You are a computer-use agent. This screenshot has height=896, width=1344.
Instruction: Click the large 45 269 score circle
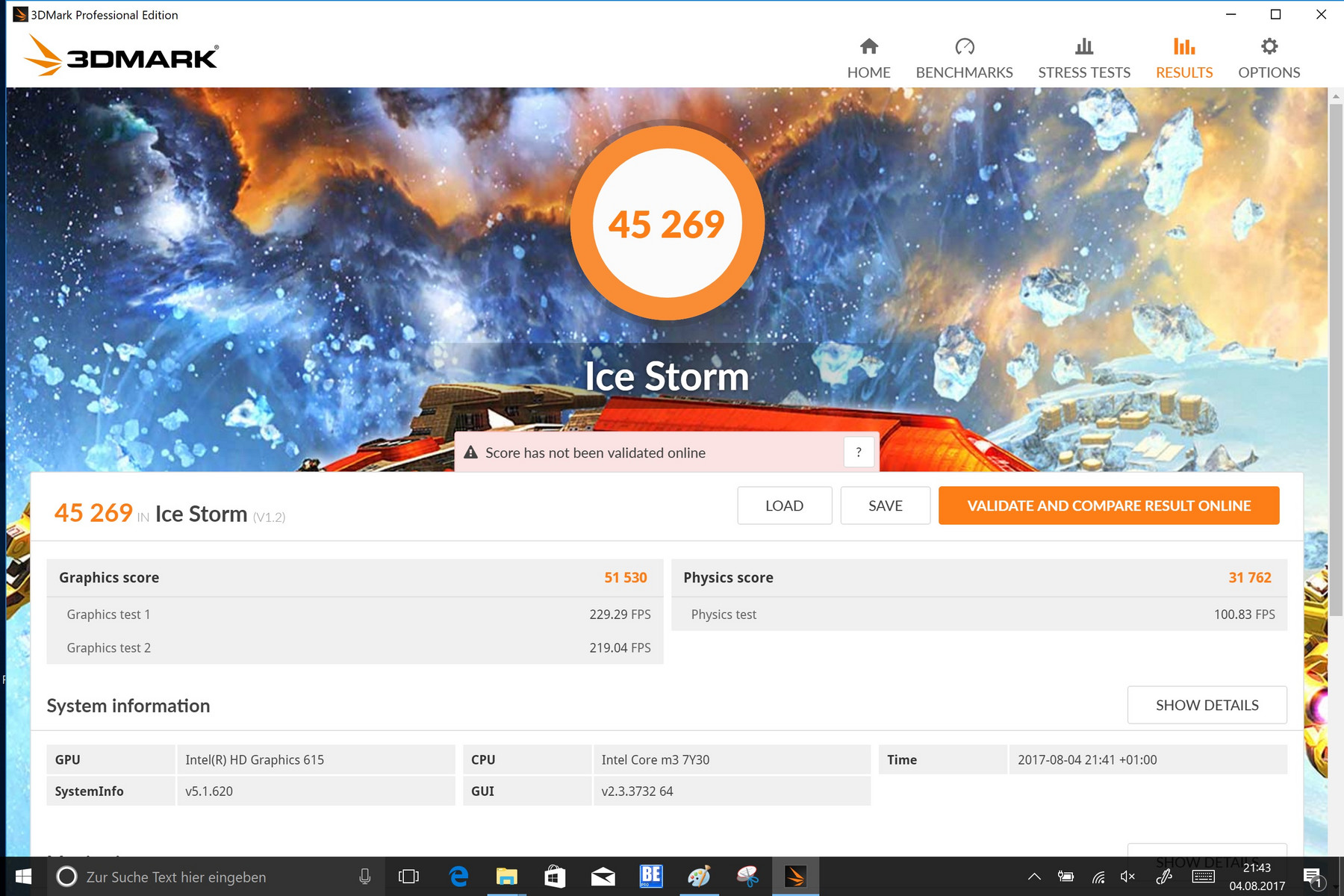667,223
